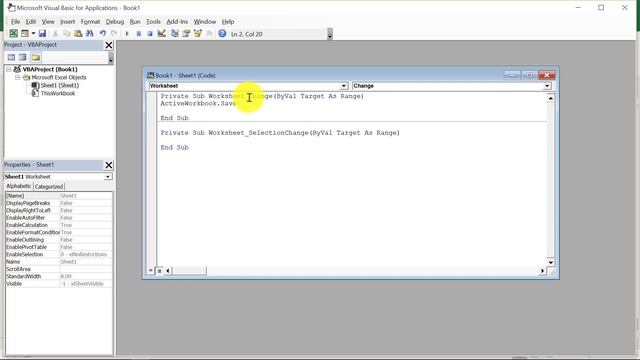Select Sheet1 (Sheet1) in project tree
Image resolution: width=640 pixels, height=360 pixels.
[x=60, y=85]
